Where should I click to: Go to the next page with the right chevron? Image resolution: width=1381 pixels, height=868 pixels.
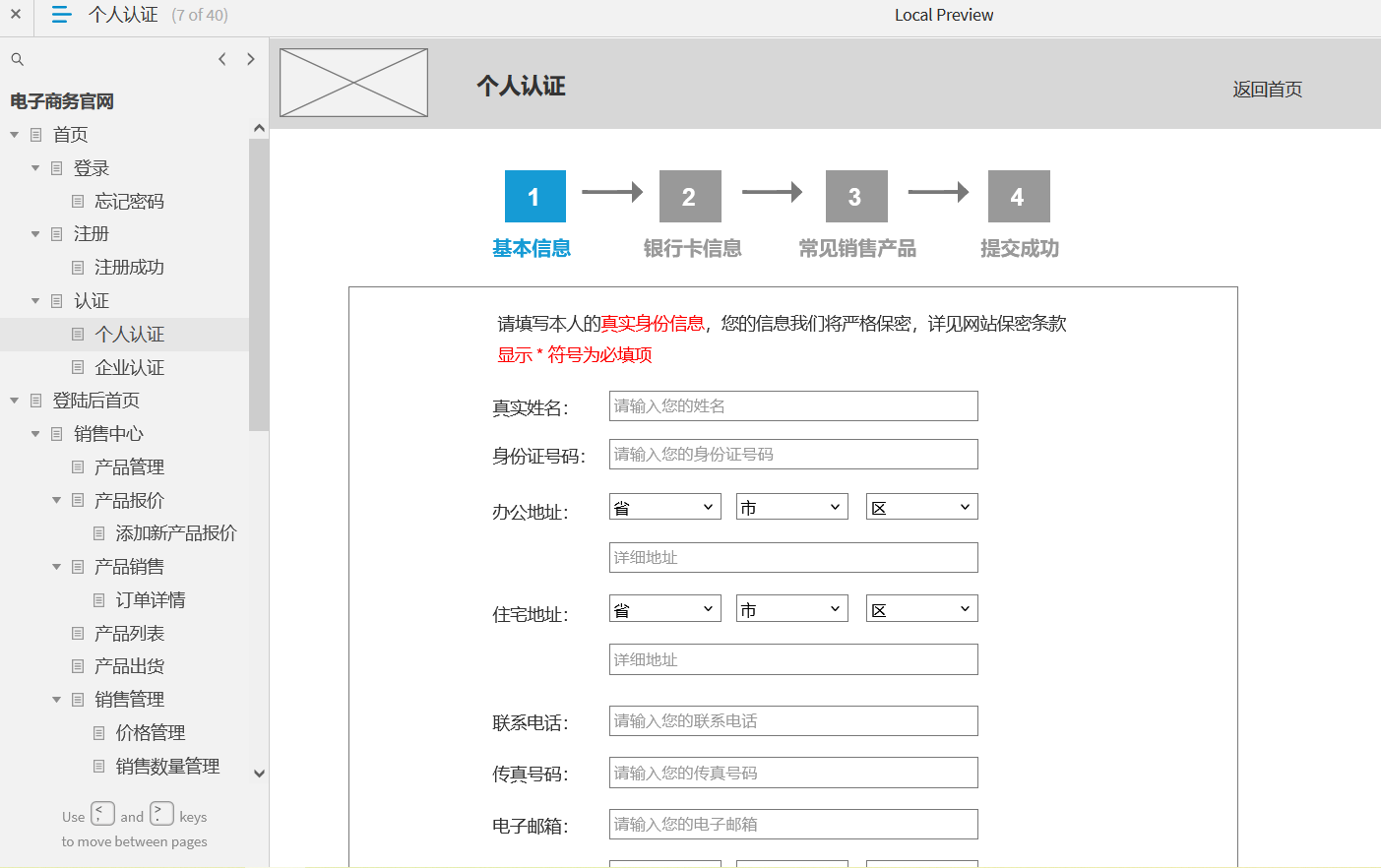(x=251, y=59)
